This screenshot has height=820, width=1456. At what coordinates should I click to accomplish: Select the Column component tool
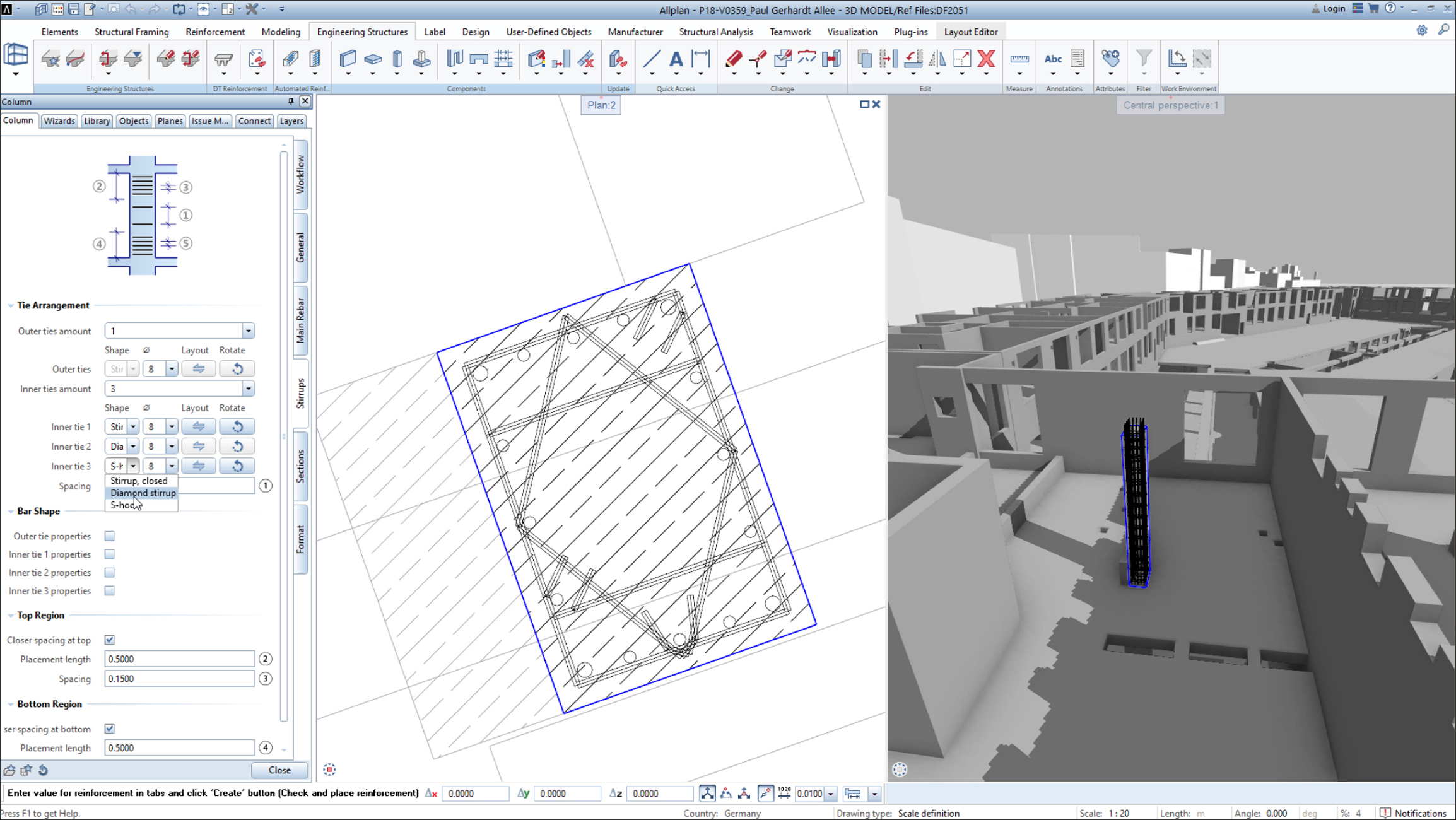point(397,59)
